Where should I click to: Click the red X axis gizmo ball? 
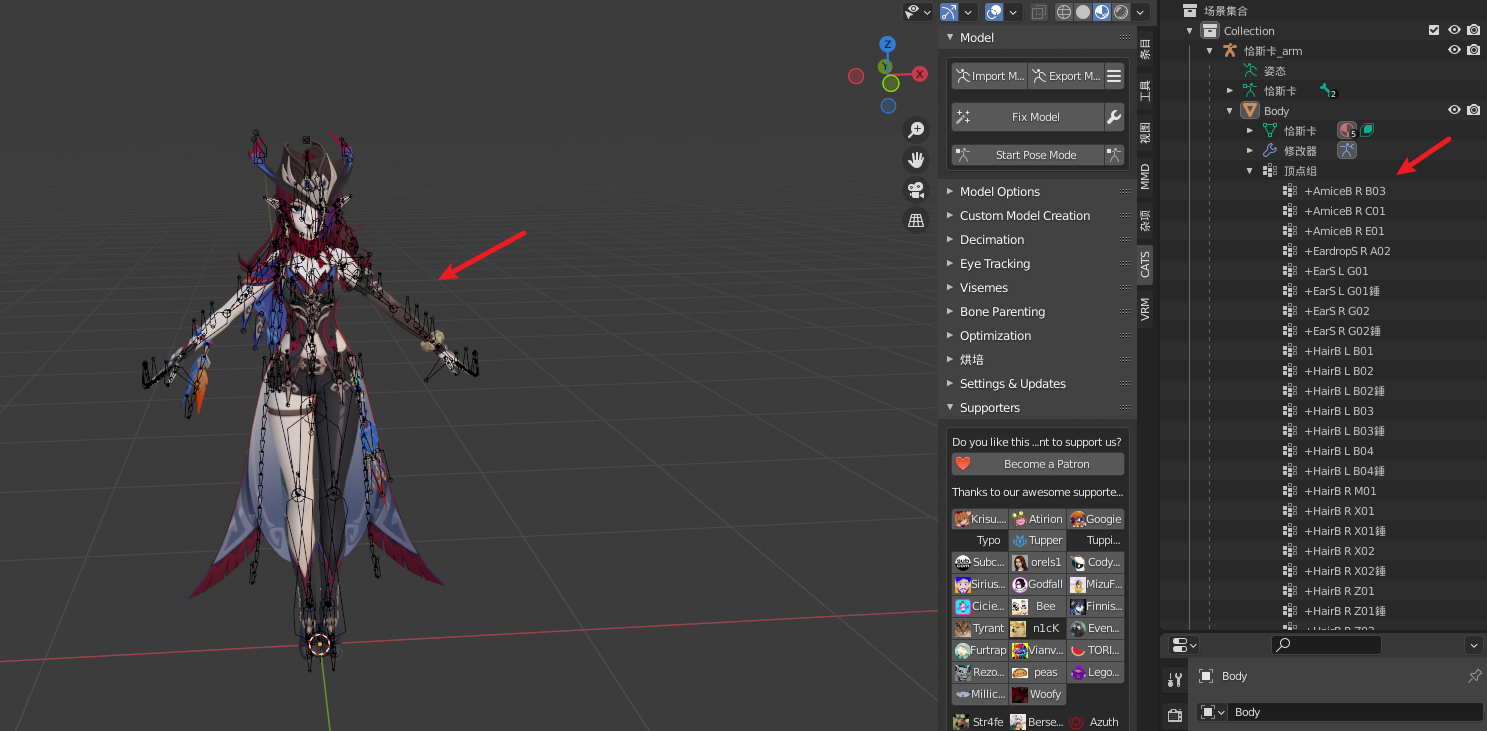pyautogui.click(x=918, y=73)
